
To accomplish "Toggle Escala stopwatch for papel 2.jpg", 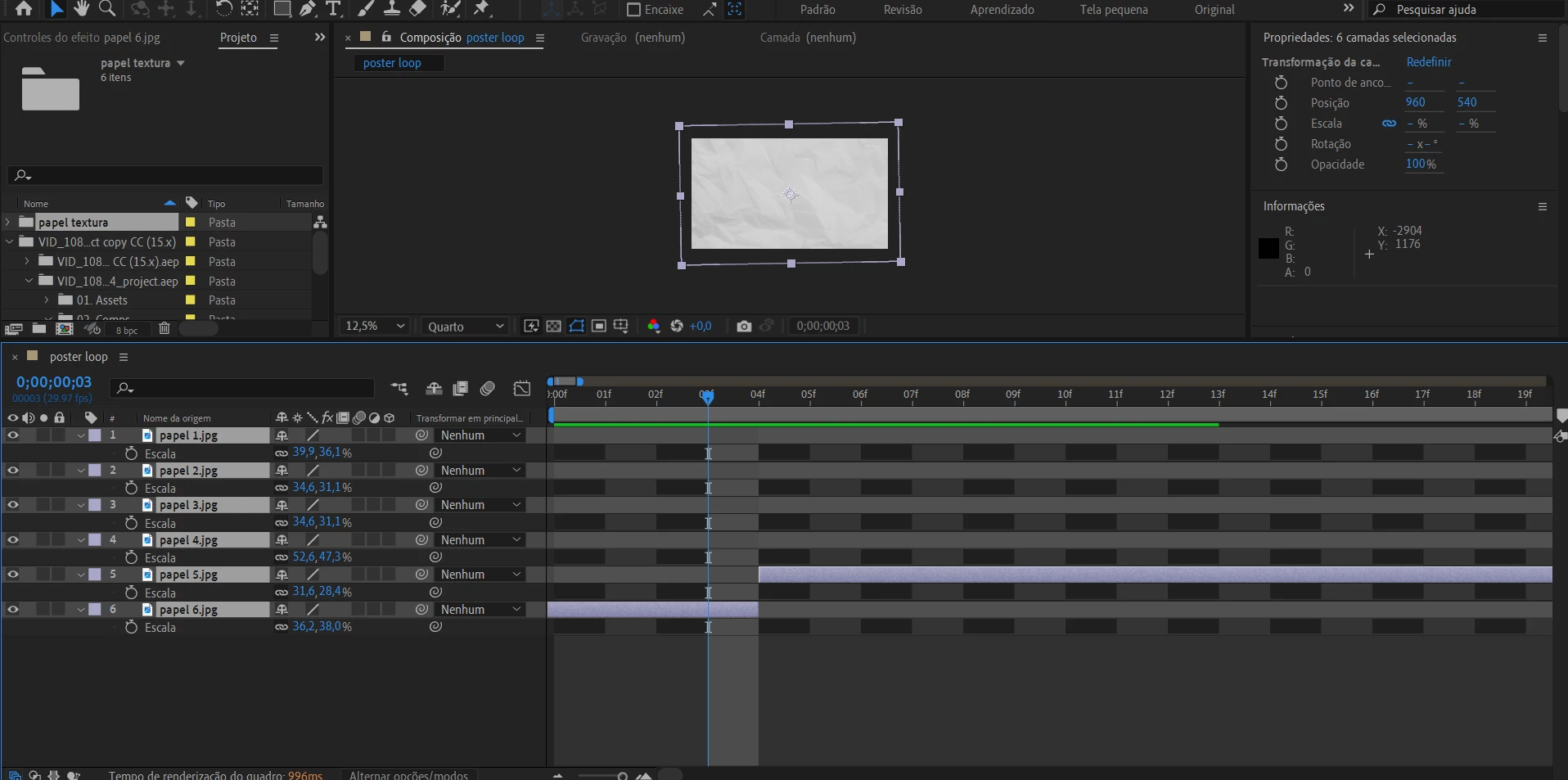I will pyautogui.click(x=131, y=488).
